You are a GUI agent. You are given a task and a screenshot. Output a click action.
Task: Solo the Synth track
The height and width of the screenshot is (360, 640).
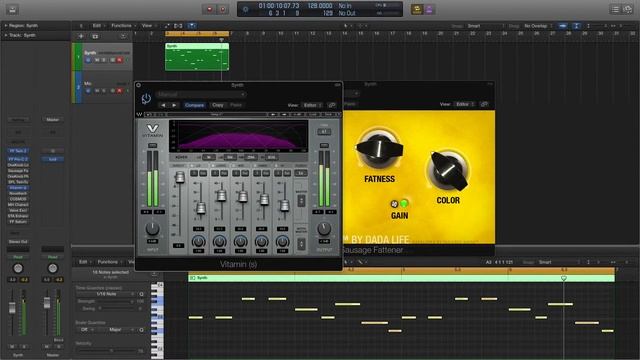[x=104, y=60]
